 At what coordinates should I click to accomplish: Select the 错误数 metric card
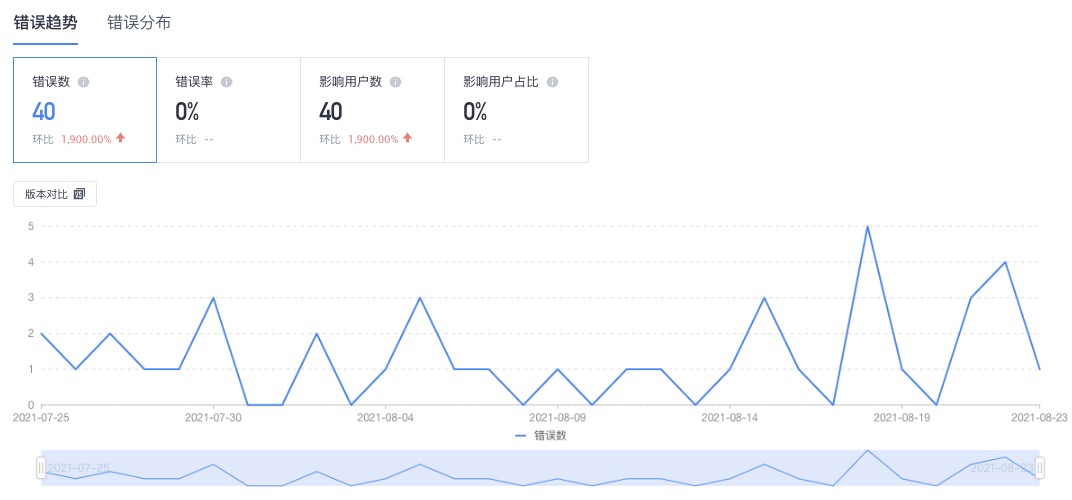[85, 110]
